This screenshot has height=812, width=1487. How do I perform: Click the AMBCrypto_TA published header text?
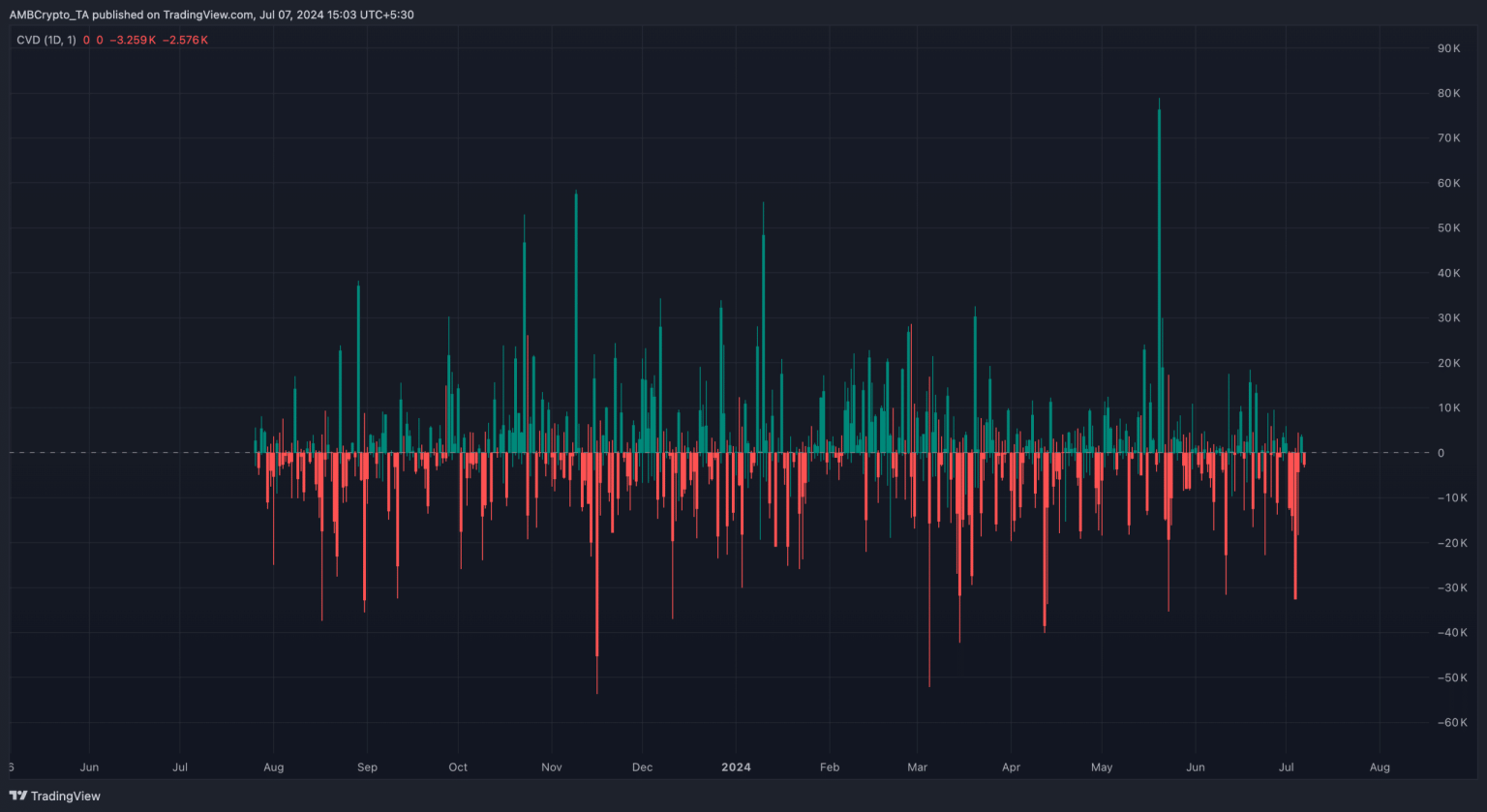(211, 15)
